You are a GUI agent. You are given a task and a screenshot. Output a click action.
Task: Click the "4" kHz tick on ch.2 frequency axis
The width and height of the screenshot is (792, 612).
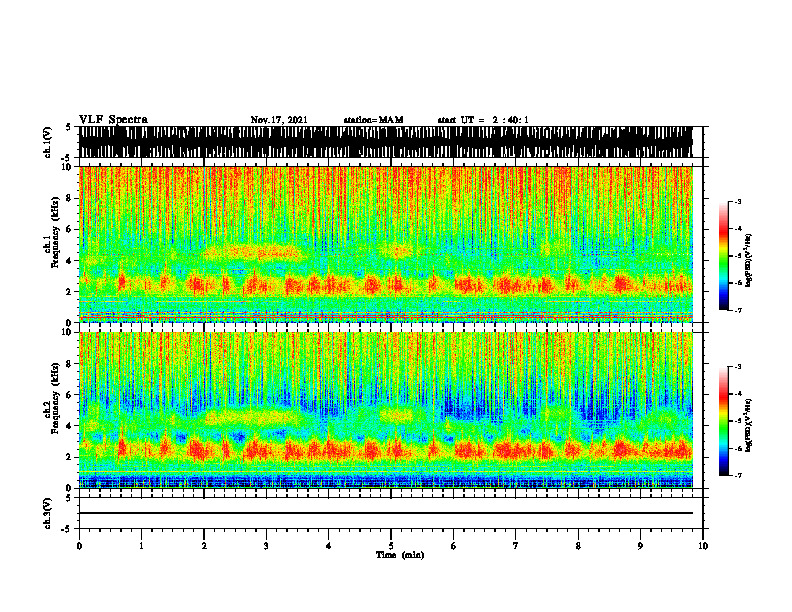pos(69,426)
